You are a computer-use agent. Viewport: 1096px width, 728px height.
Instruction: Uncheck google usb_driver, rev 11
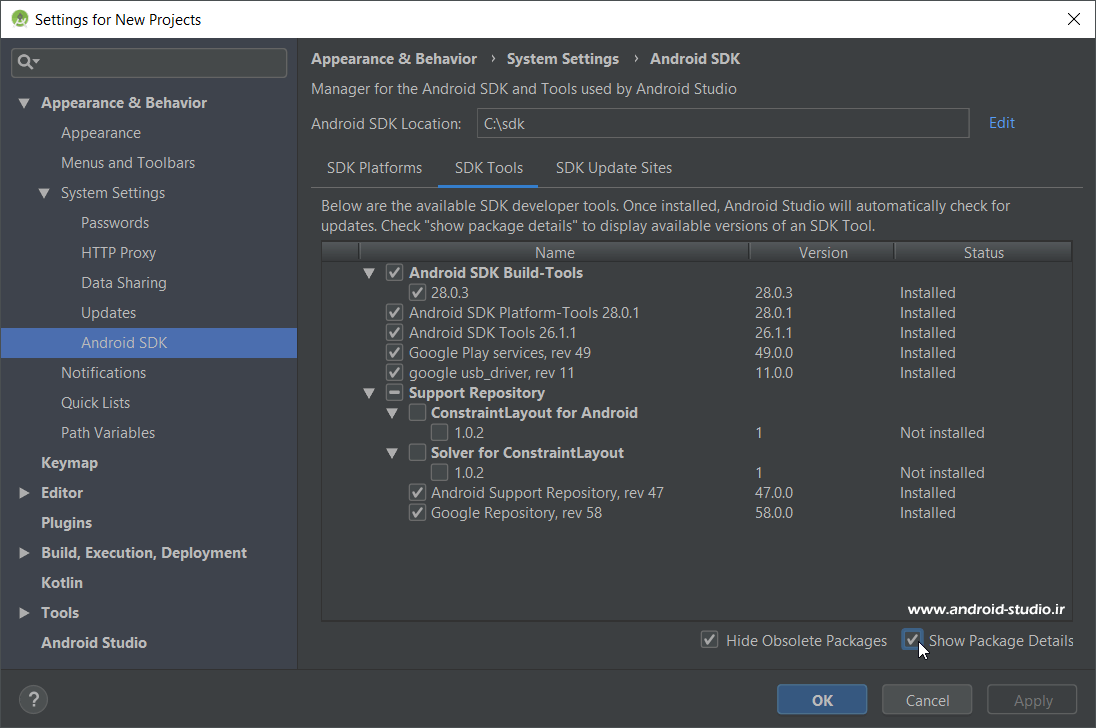394,372
